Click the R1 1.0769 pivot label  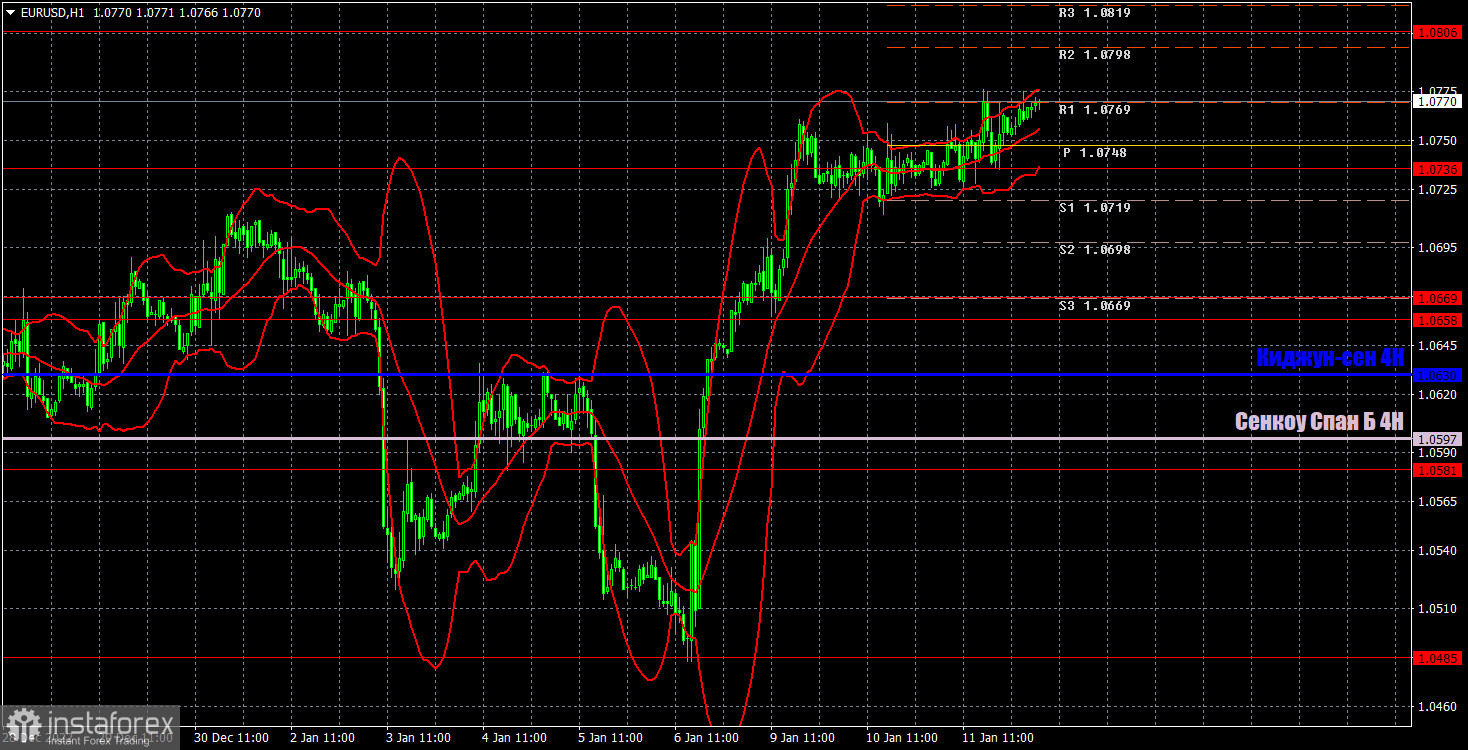(1096, 110)
